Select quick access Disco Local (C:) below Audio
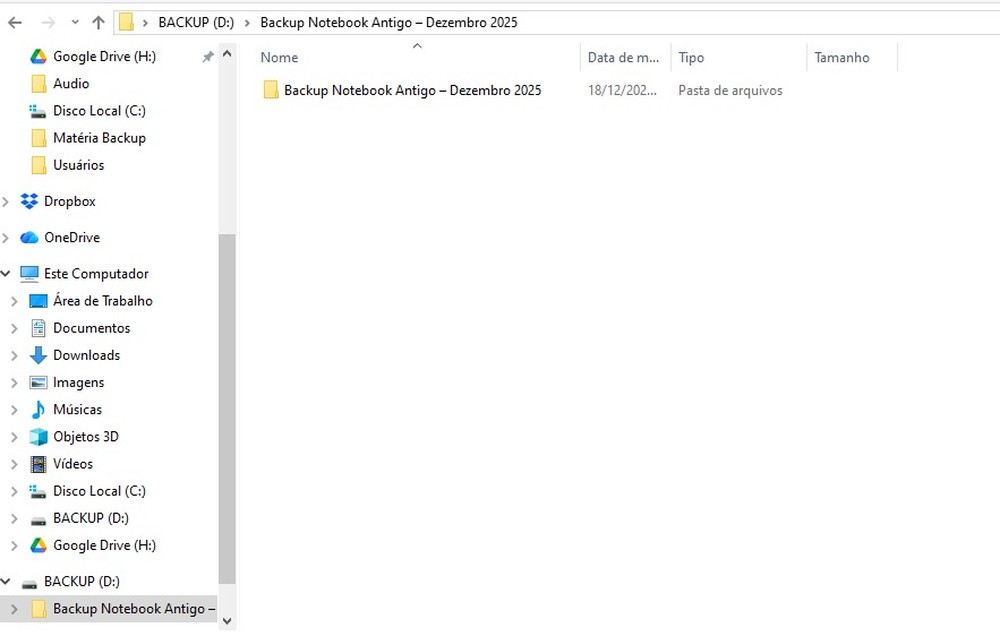The width and height of the screenshot is (1000, 636). click(99, 111)
